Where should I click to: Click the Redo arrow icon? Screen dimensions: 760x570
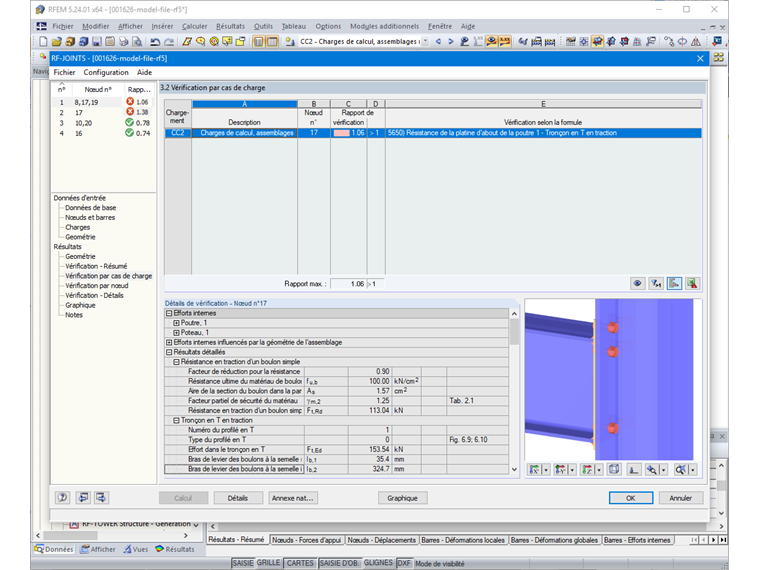point(169,42)
